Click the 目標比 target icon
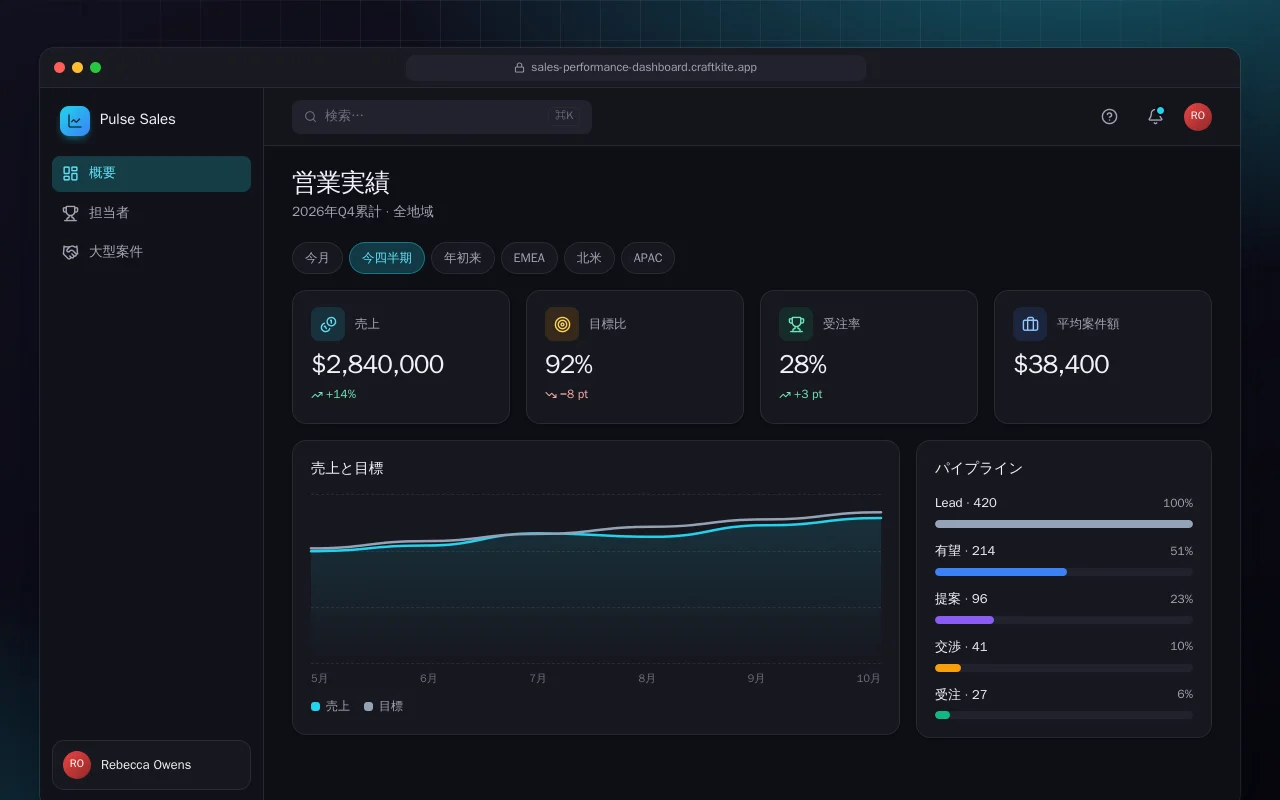The width and height of the screenshot is (1280, 800). pyautogui.click(x=562, y=324)
